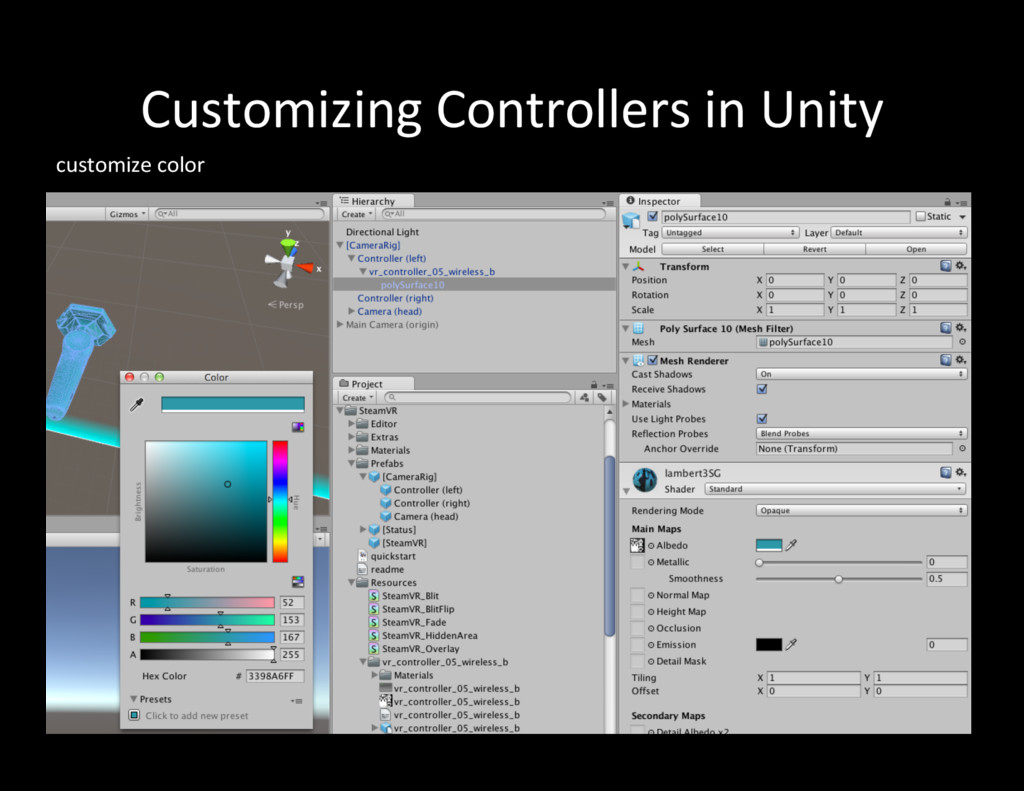
Task: Open the Tag dropdown
Action: coord(730,233)
